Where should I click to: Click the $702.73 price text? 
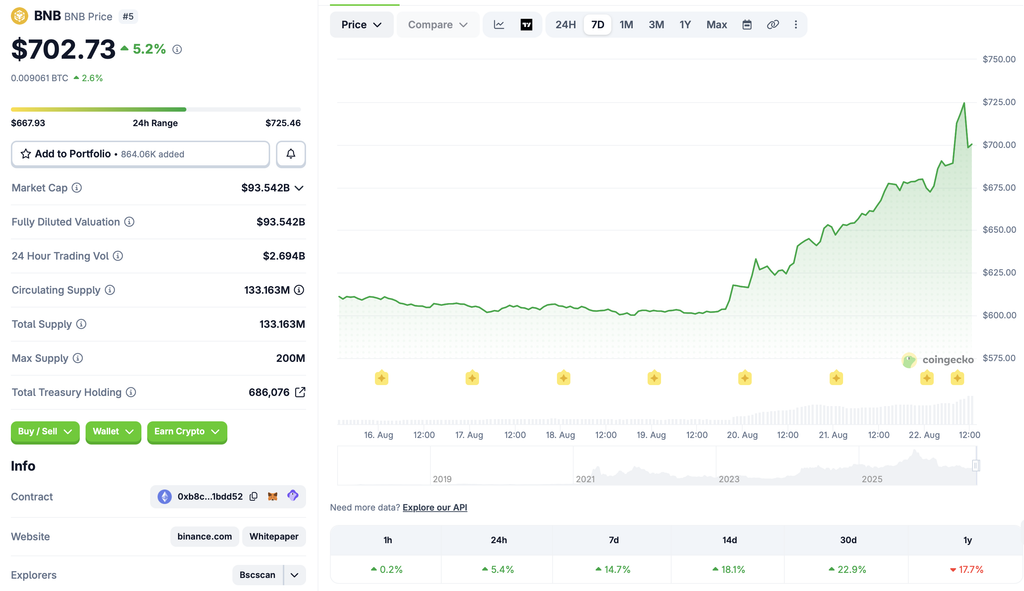tap(63, 50)
